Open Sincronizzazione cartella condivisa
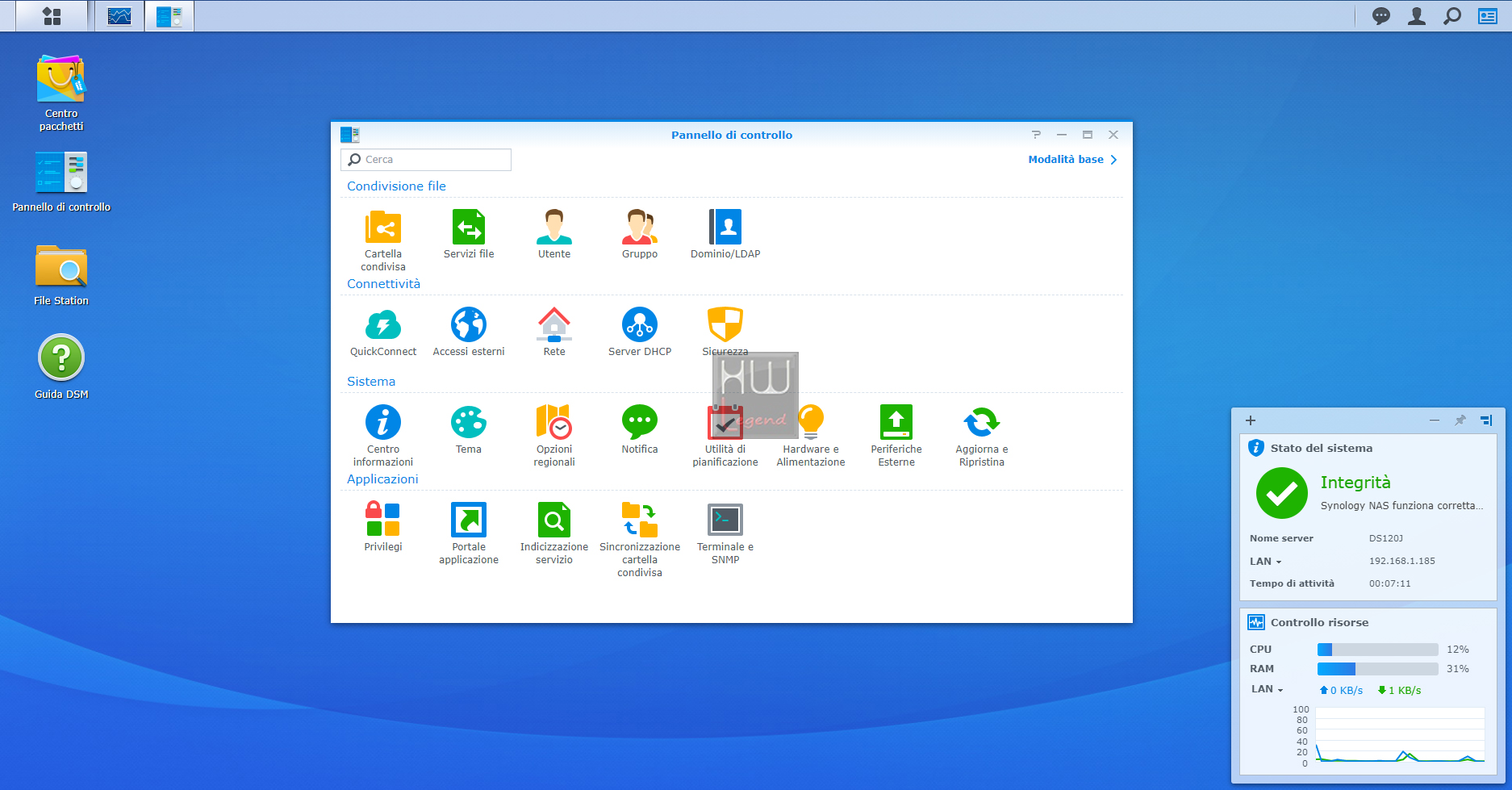Viewport: 1512px width, 790px height. [x=640, y=520]
